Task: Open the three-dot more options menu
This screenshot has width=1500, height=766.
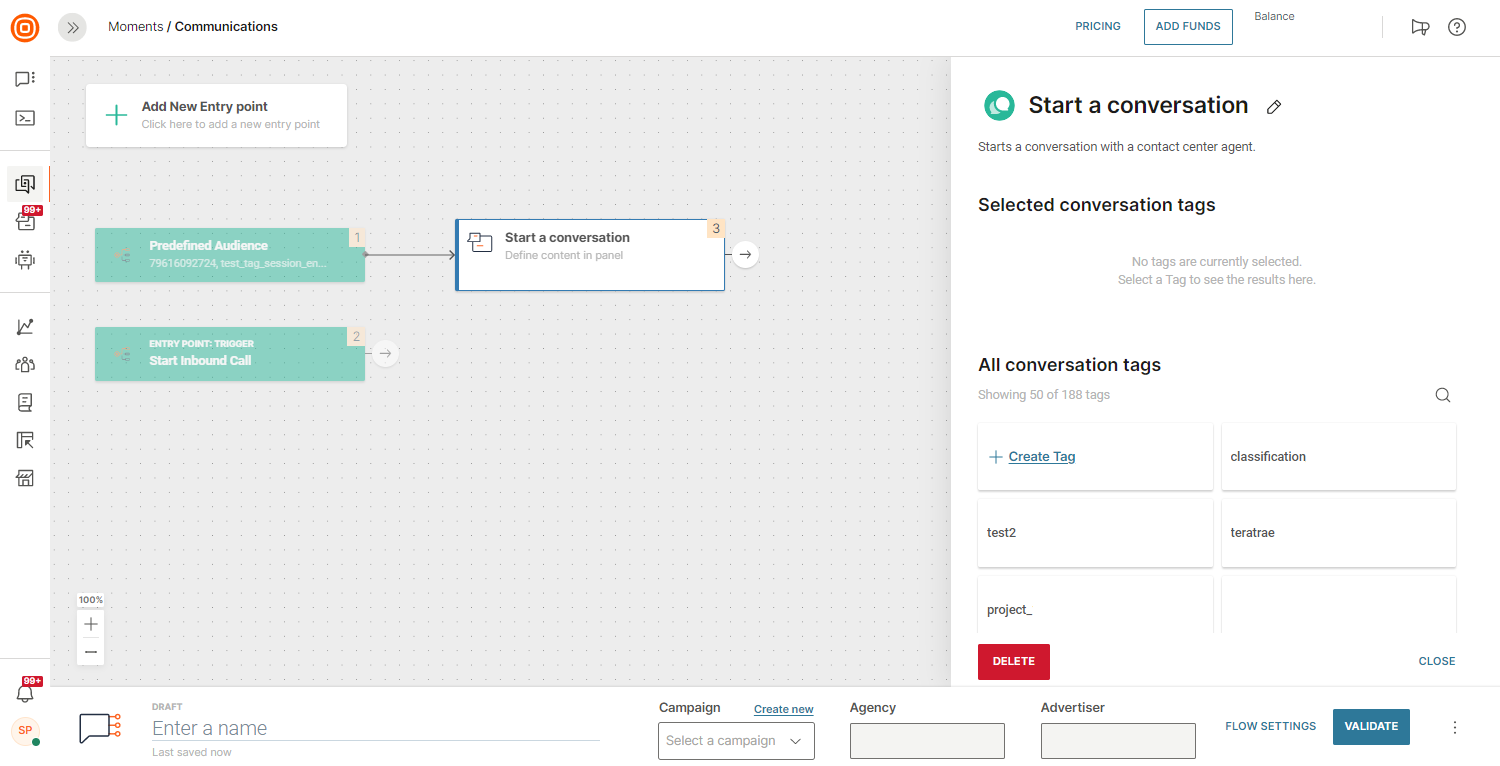Action: click(1455, 727)
